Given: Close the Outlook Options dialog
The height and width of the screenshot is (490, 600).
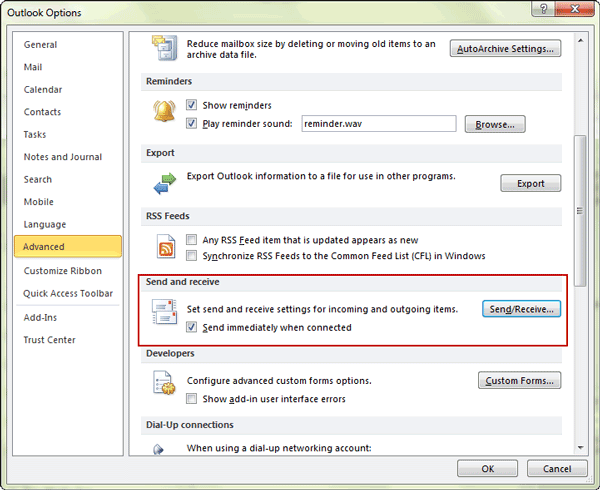Looking at the screenshot, I should tap(574, 8).
